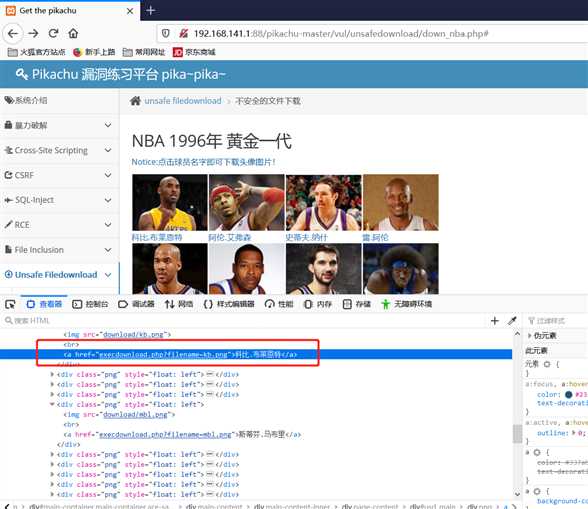The width and height of the screenshot is (588, 509).
Task: Click the color swatch beside color property
Action: (568, 395)
